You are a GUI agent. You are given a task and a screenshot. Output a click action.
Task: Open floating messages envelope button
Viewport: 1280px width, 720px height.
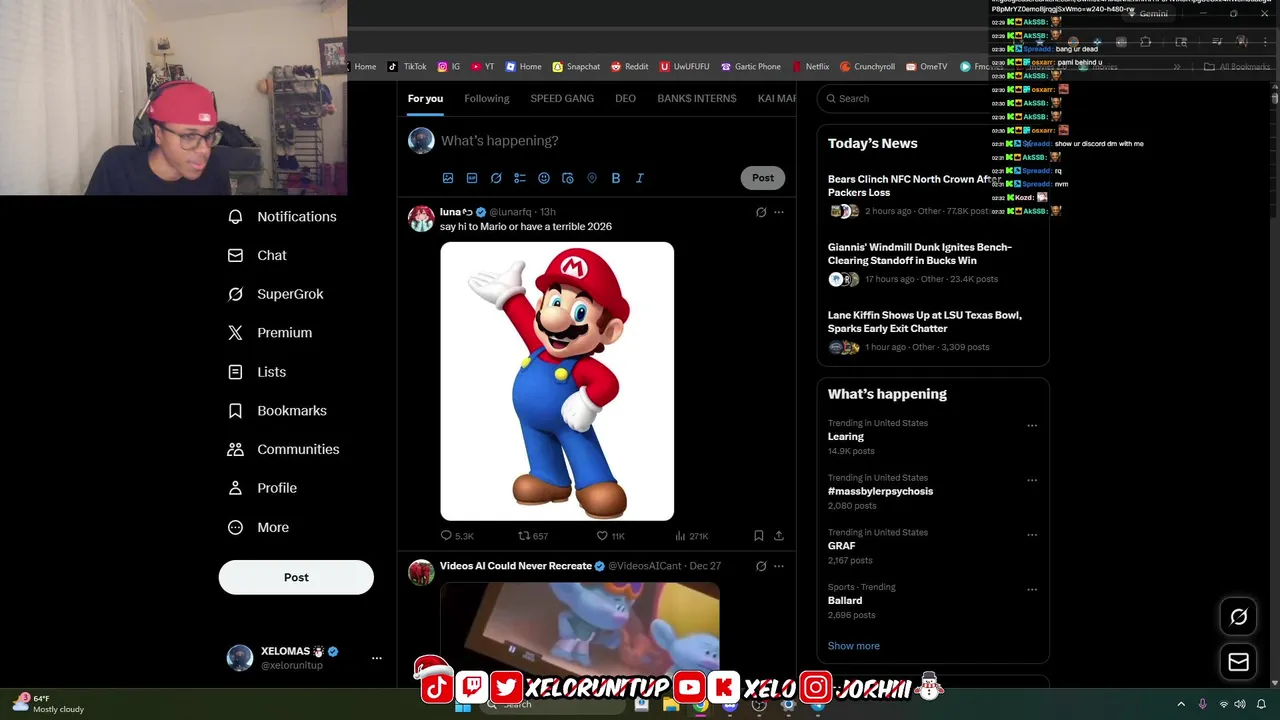coord(1238,662)
